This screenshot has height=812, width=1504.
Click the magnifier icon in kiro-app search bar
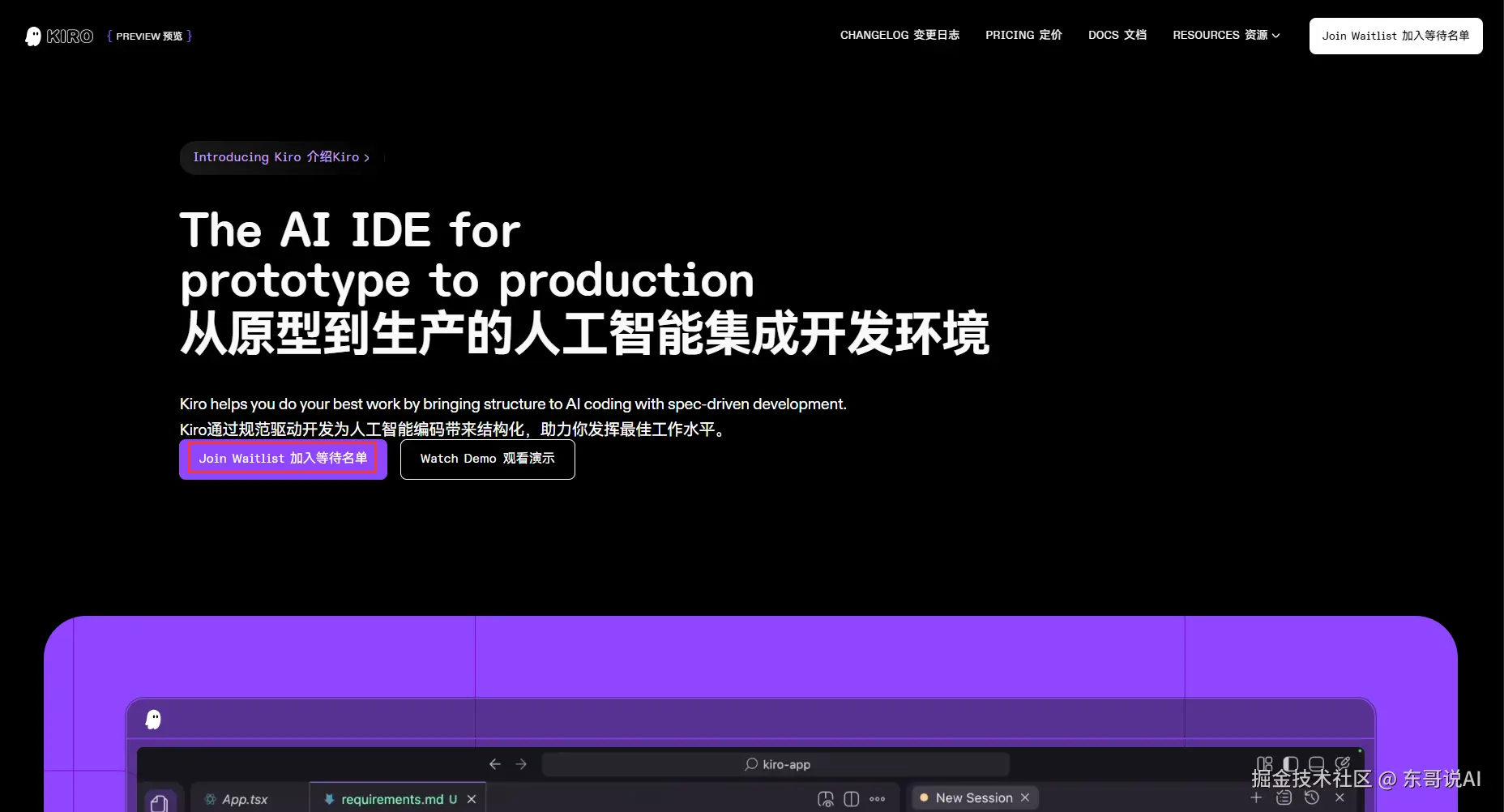tap(751, 764)
